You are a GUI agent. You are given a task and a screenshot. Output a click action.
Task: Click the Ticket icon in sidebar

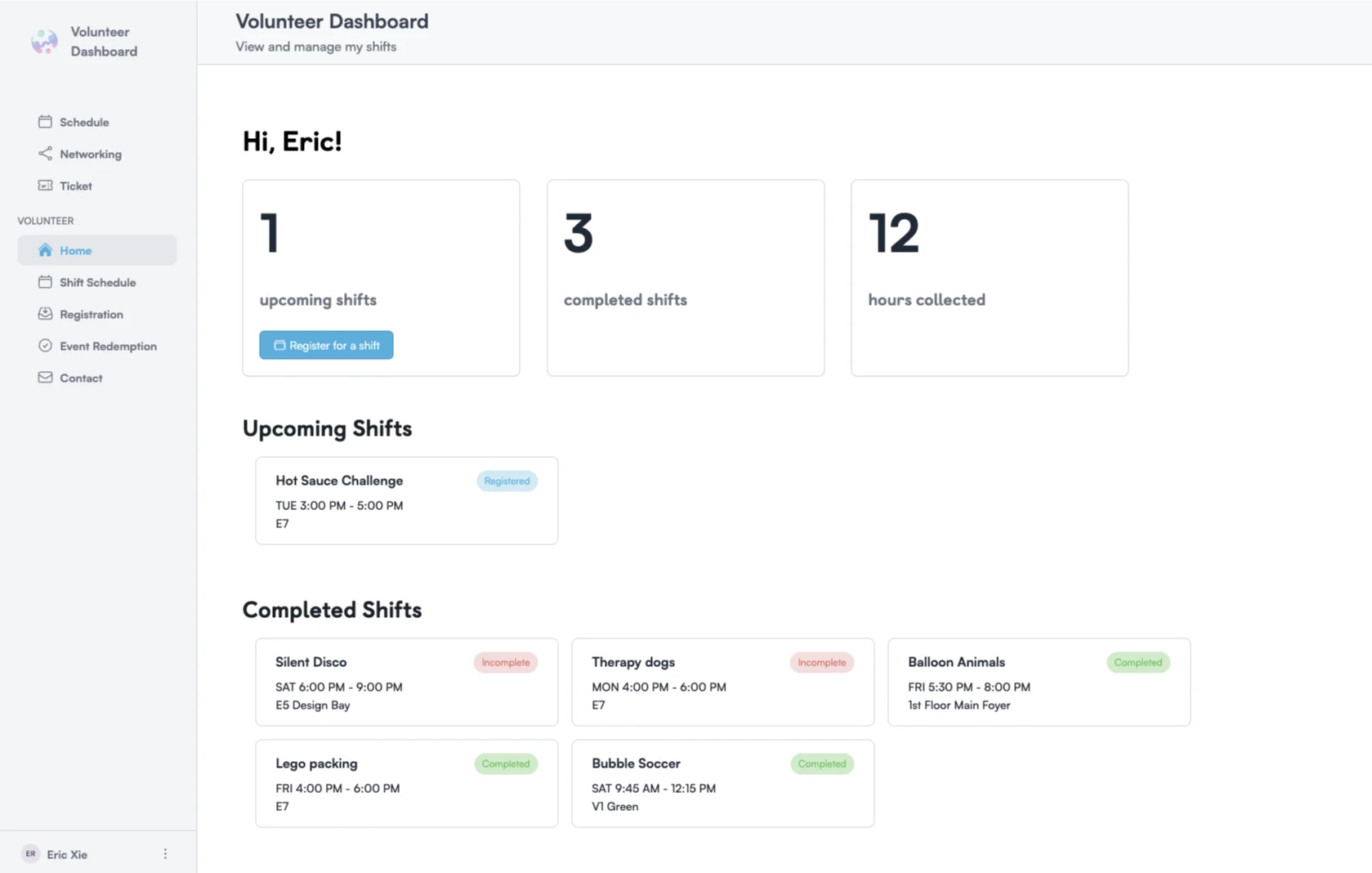coord(45,186)
